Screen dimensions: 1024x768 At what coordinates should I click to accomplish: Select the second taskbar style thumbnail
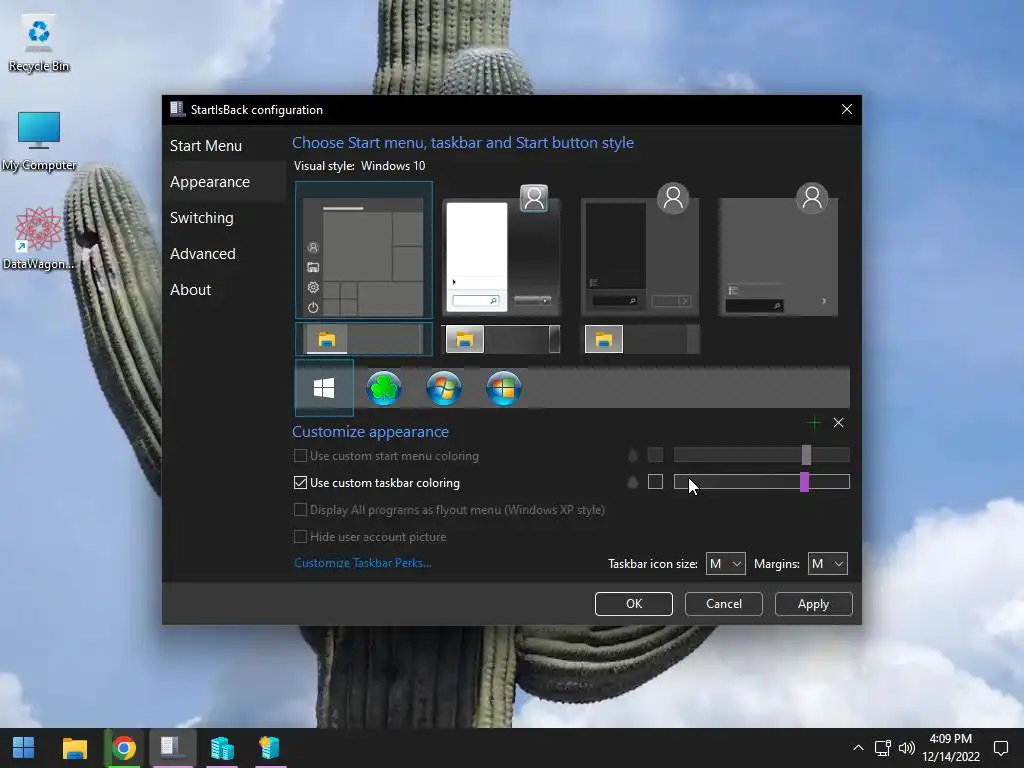point(502,339)
